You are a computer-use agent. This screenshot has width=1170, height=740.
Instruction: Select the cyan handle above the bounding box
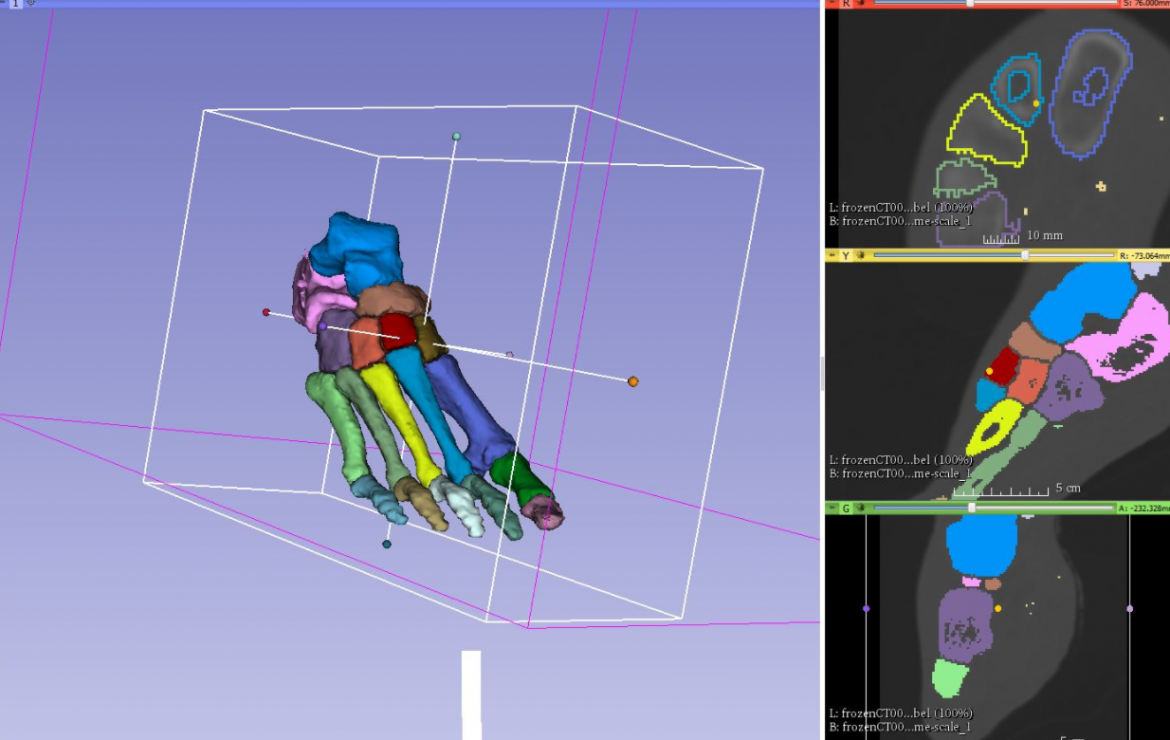[x=455, y=134]
